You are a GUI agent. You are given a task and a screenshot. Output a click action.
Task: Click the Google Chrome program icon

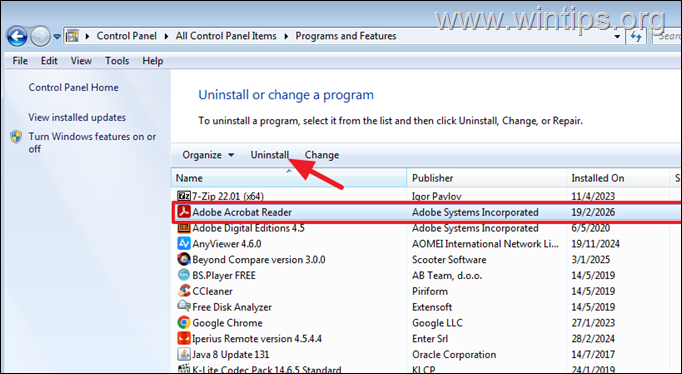point(184,323)
